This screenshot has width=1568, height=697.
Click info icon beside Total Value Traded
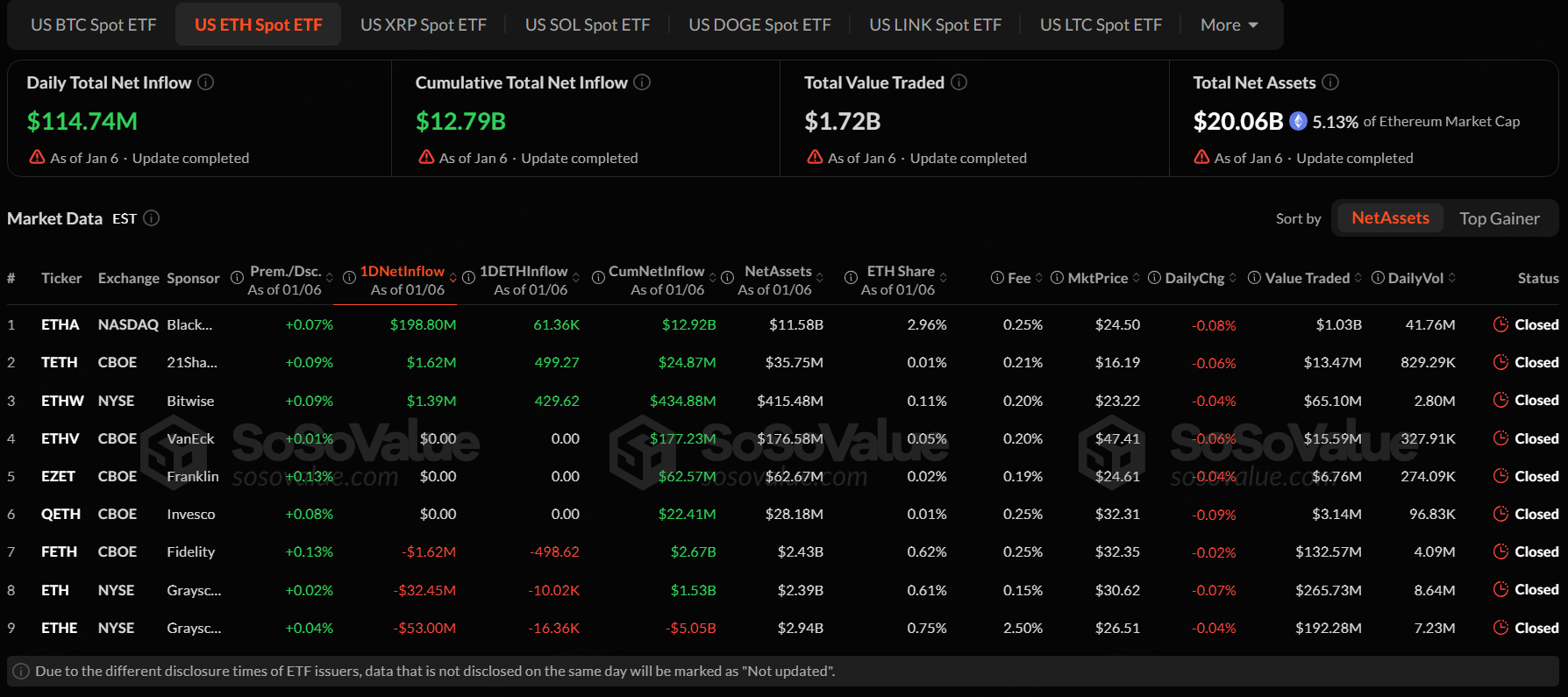(x=959, y=82)
